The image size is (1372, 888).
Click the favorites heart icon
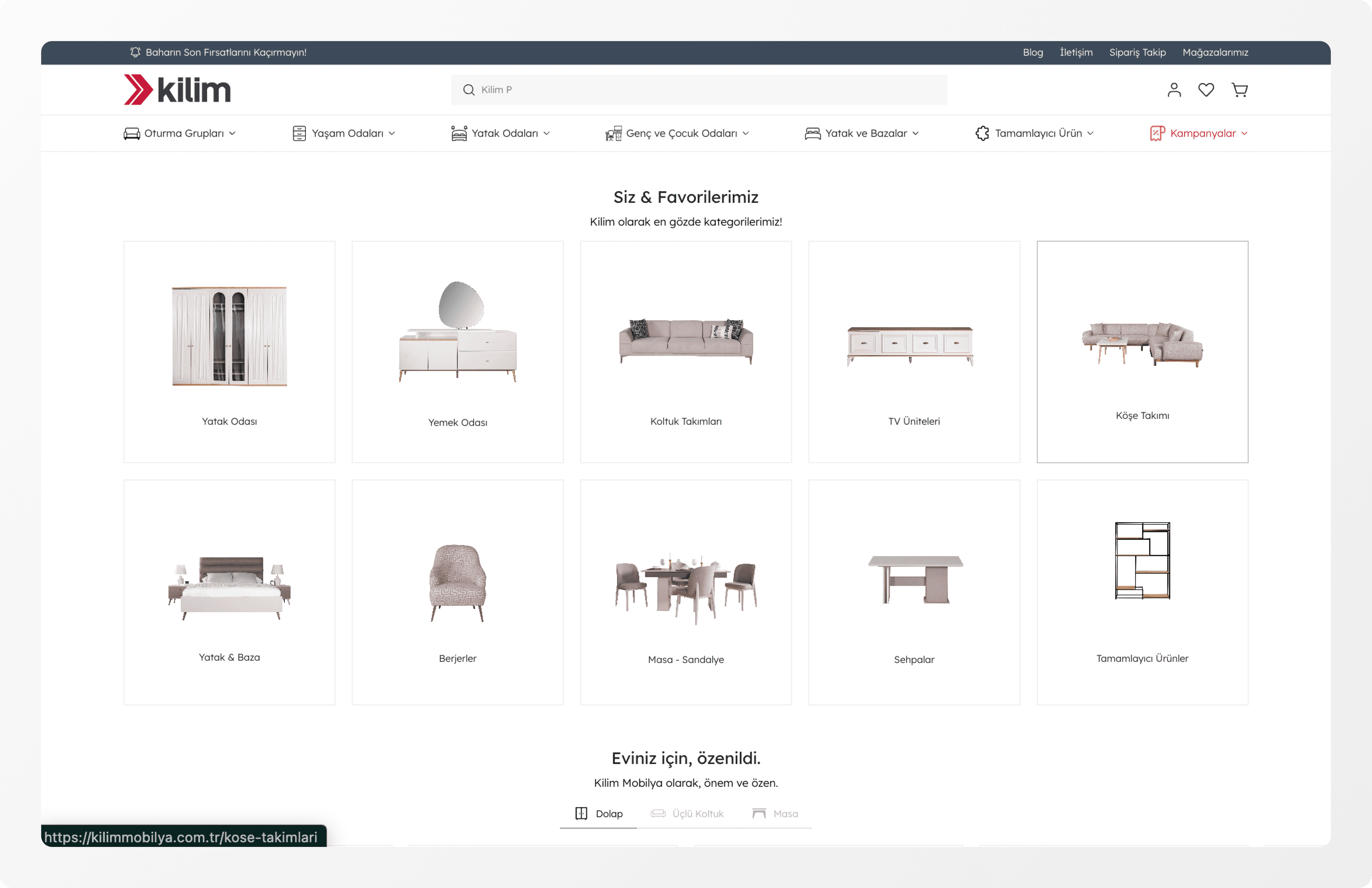pyautogui.click(x=1206, y=90)
